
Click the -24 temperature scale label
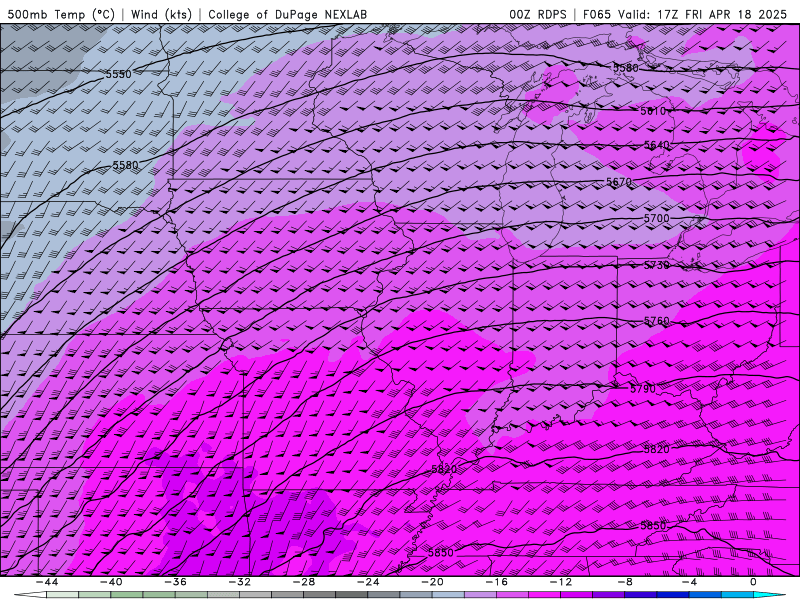(x=368, y=583)
